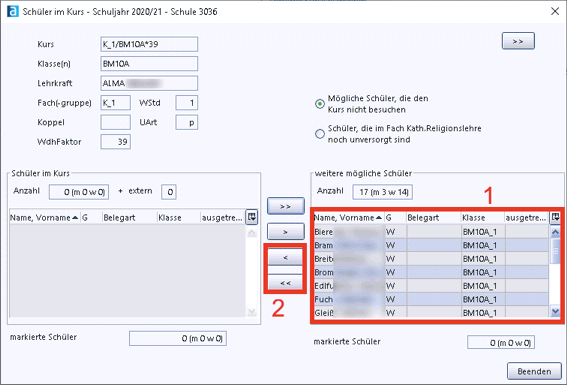Select radio 'Schüler, die im Fach Kath.Religionslehre noch unversorgt sind'
Image resolution: width=567 pixels, height=385 pixels.
click(x=320, y=134)
